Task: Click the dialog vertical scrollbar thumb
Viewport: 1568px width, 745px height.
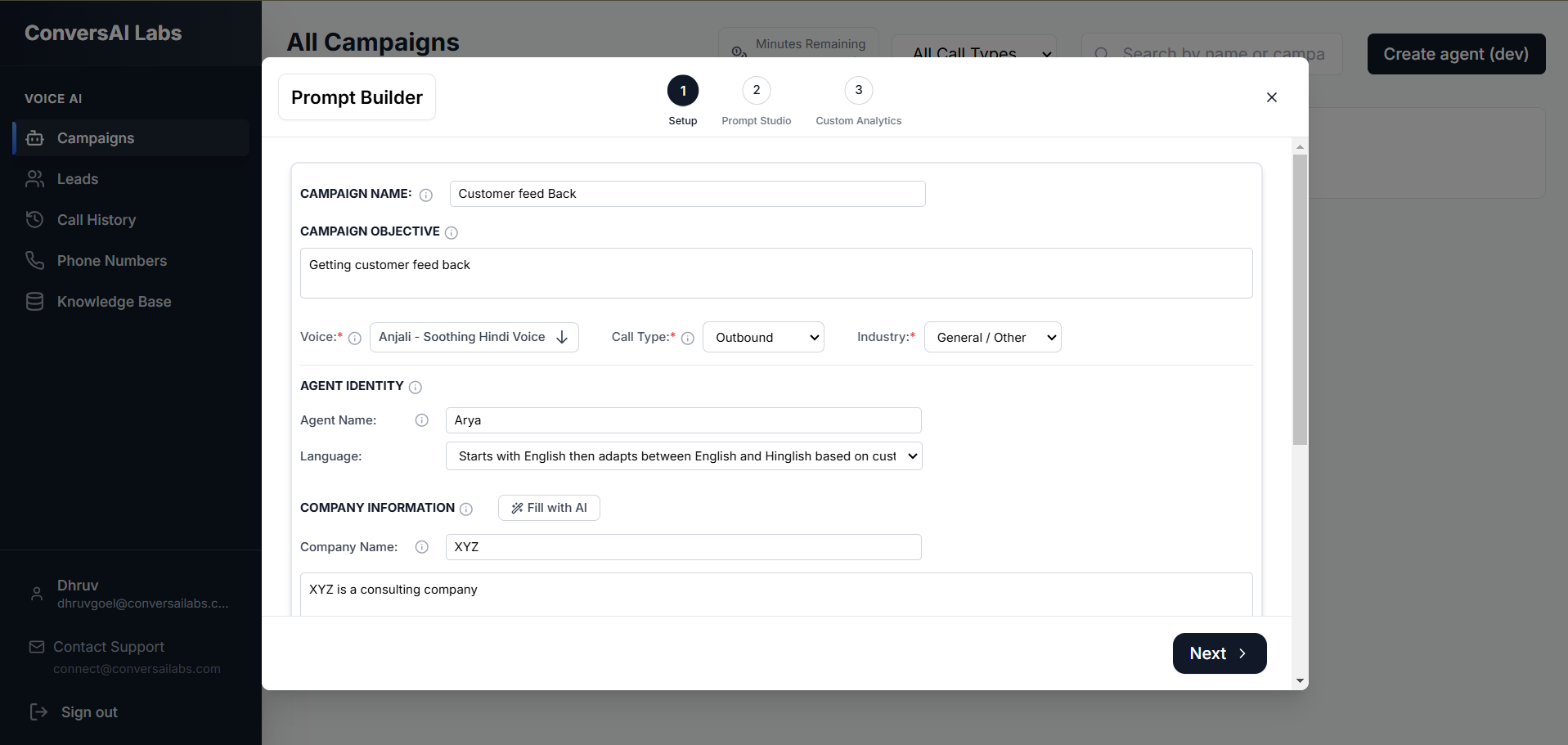Action: point(1300,299)
